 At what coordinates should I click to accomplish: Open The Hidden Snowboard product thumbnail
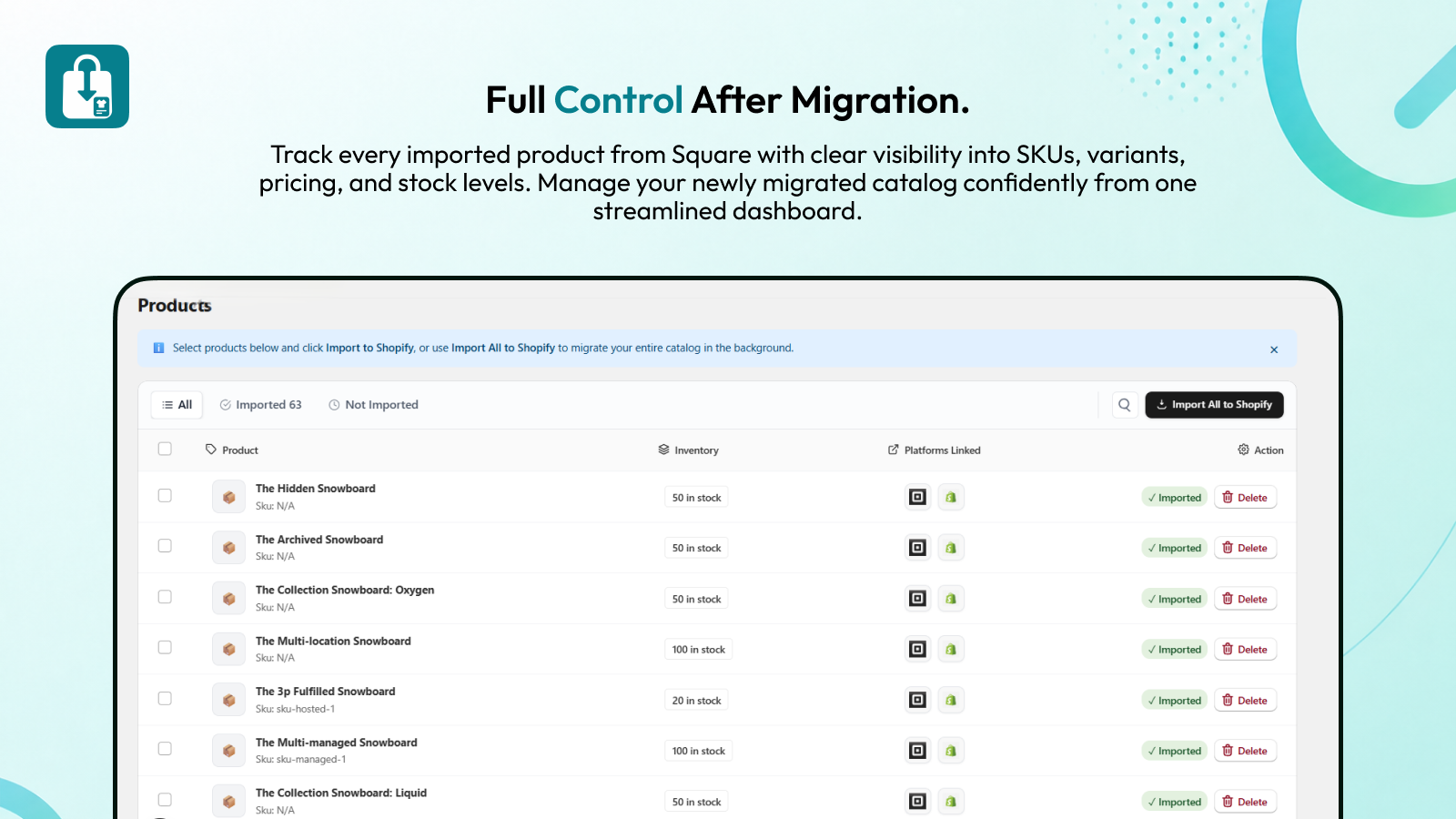228,497
